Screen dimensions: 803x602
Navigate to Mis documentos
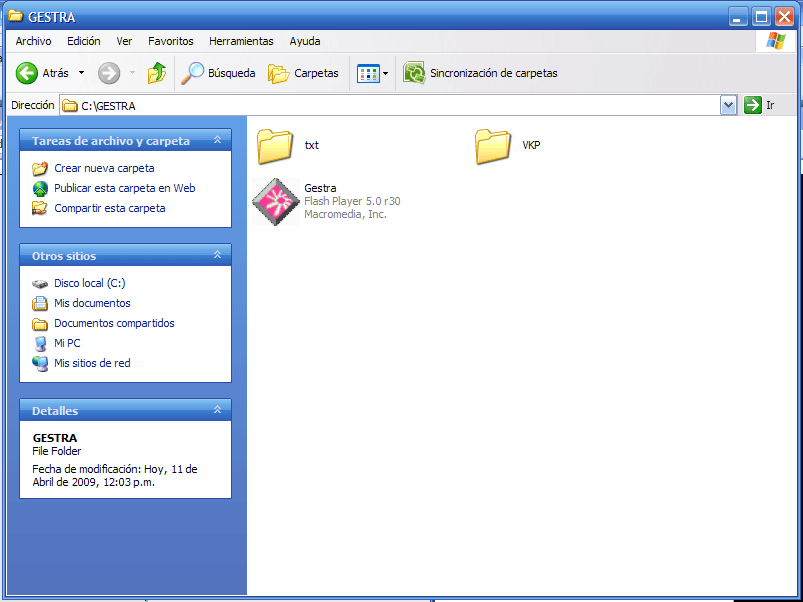pos(92,303)
